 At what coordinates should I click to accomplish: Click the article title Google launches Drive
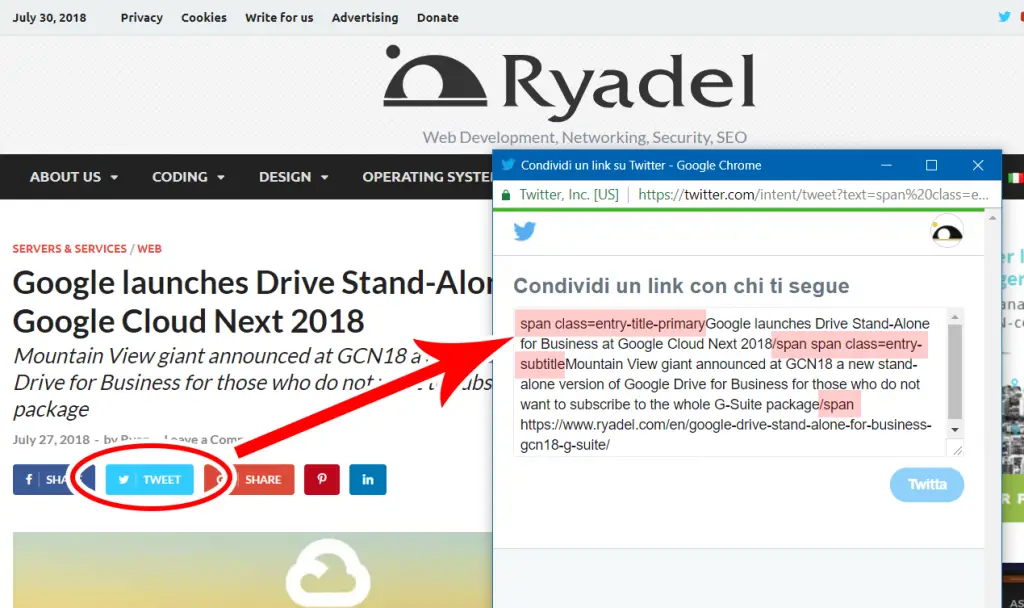253,302
